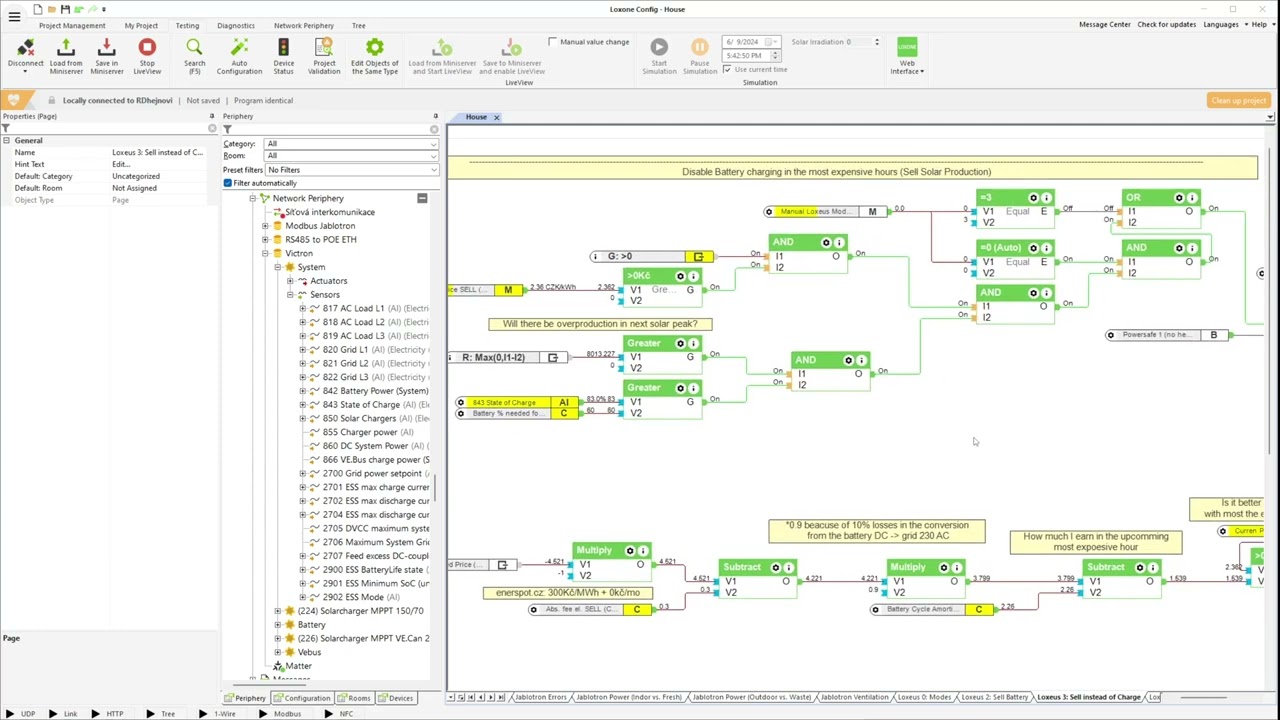Open Search (F5) magnifier icon
The height and width of the screenshot is (720, 1280).
coord(194,47)
